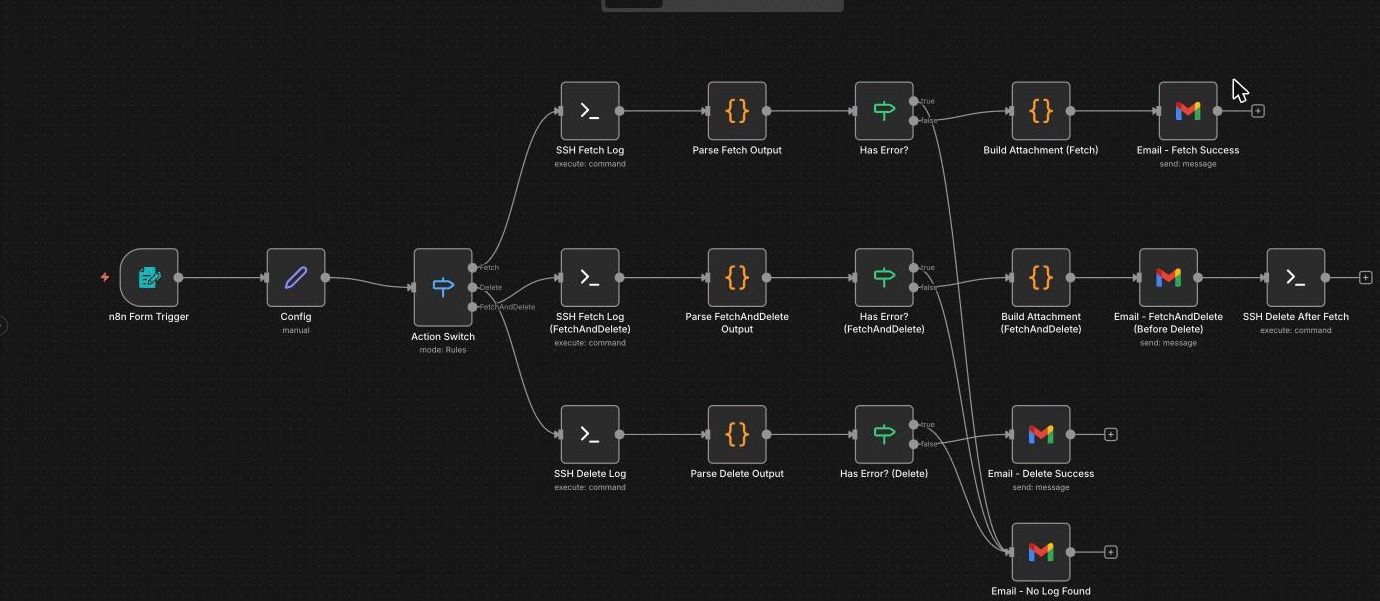1380x601 pixels.
Task: Click Action Switch Delete output connector
Action: click(x=473, y=288)
